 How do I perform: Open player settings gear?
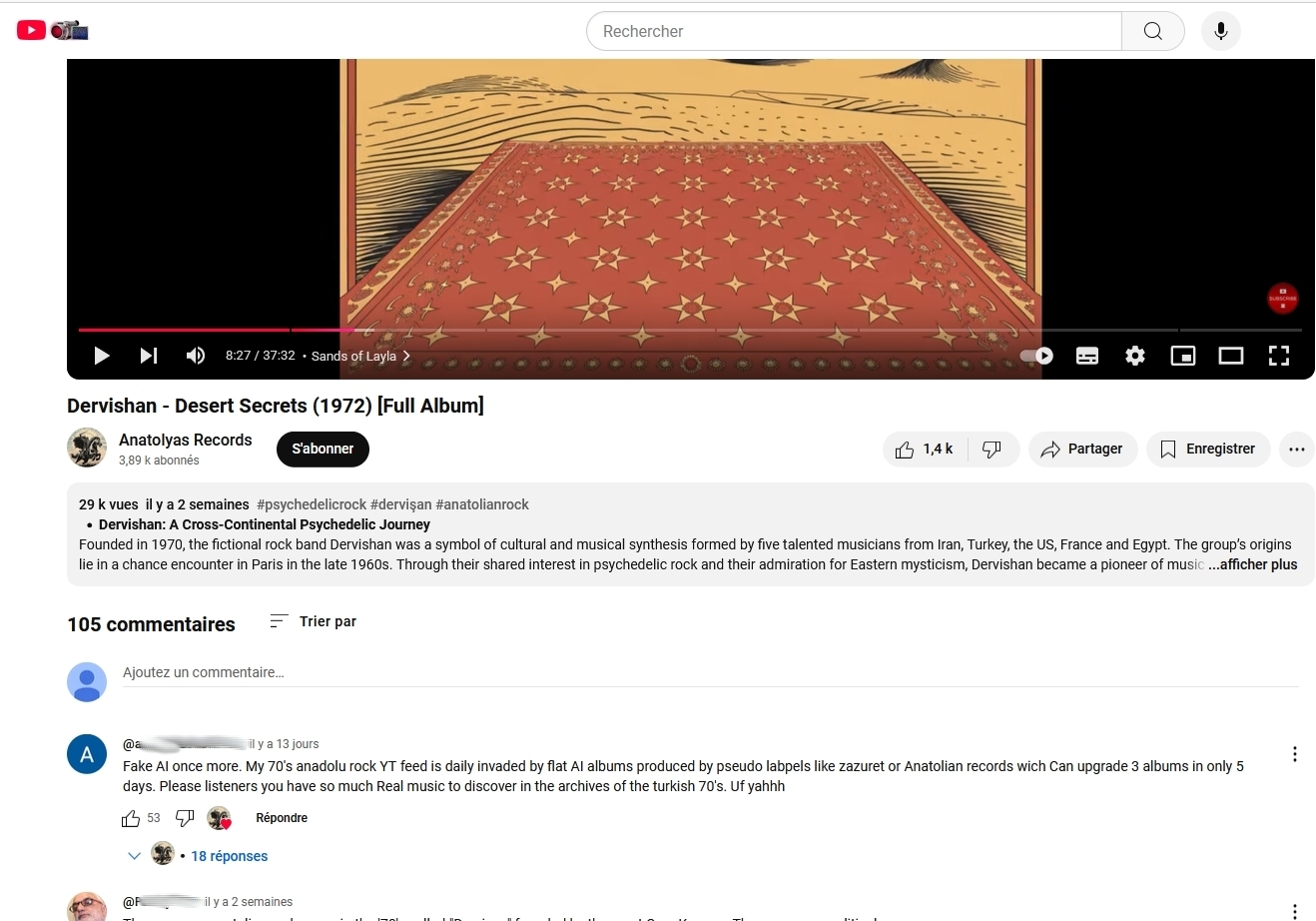click(x=1135, y=356)
